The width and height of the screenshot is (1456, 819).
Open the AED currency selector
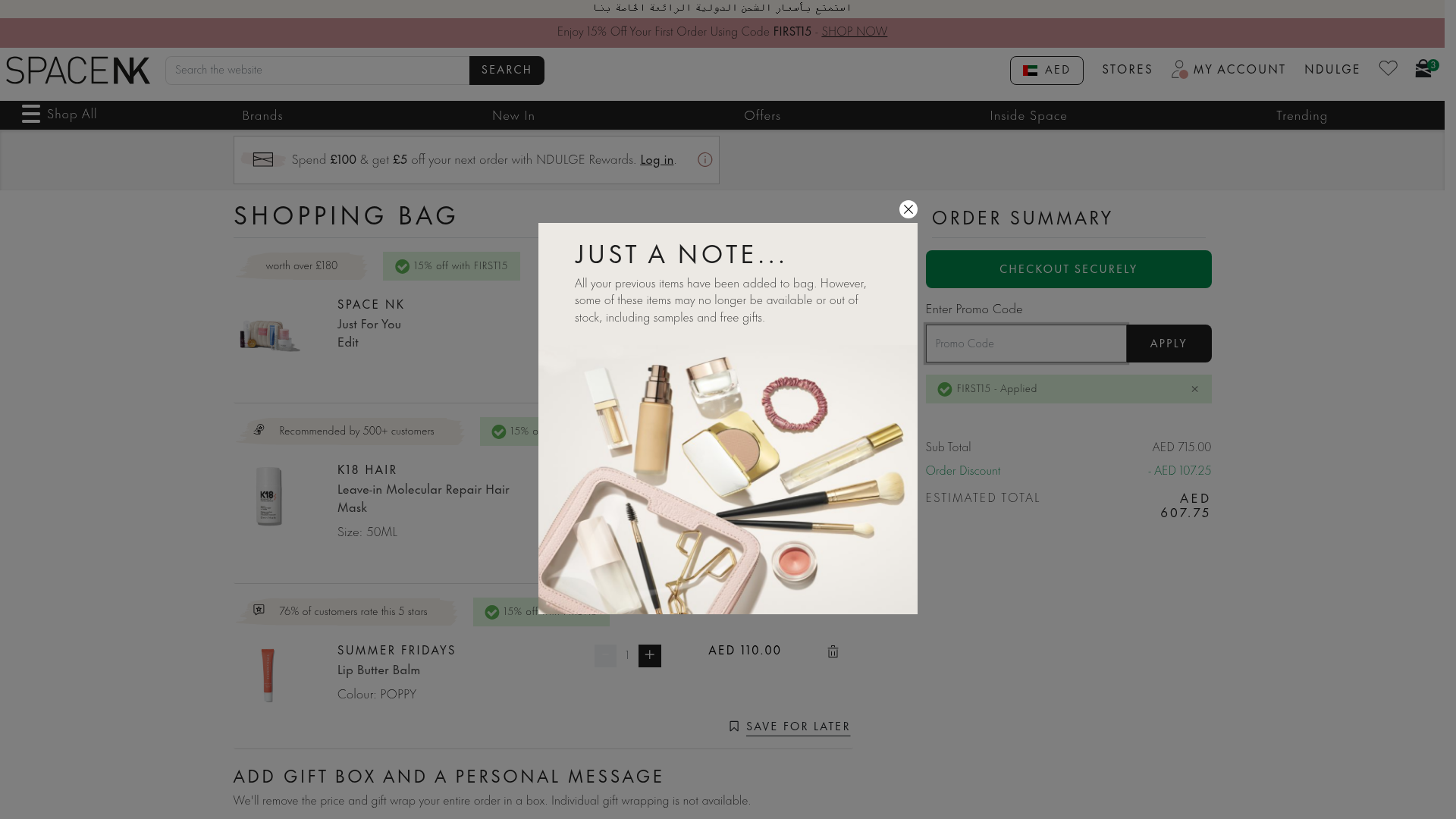click(x=1046, y=71)
